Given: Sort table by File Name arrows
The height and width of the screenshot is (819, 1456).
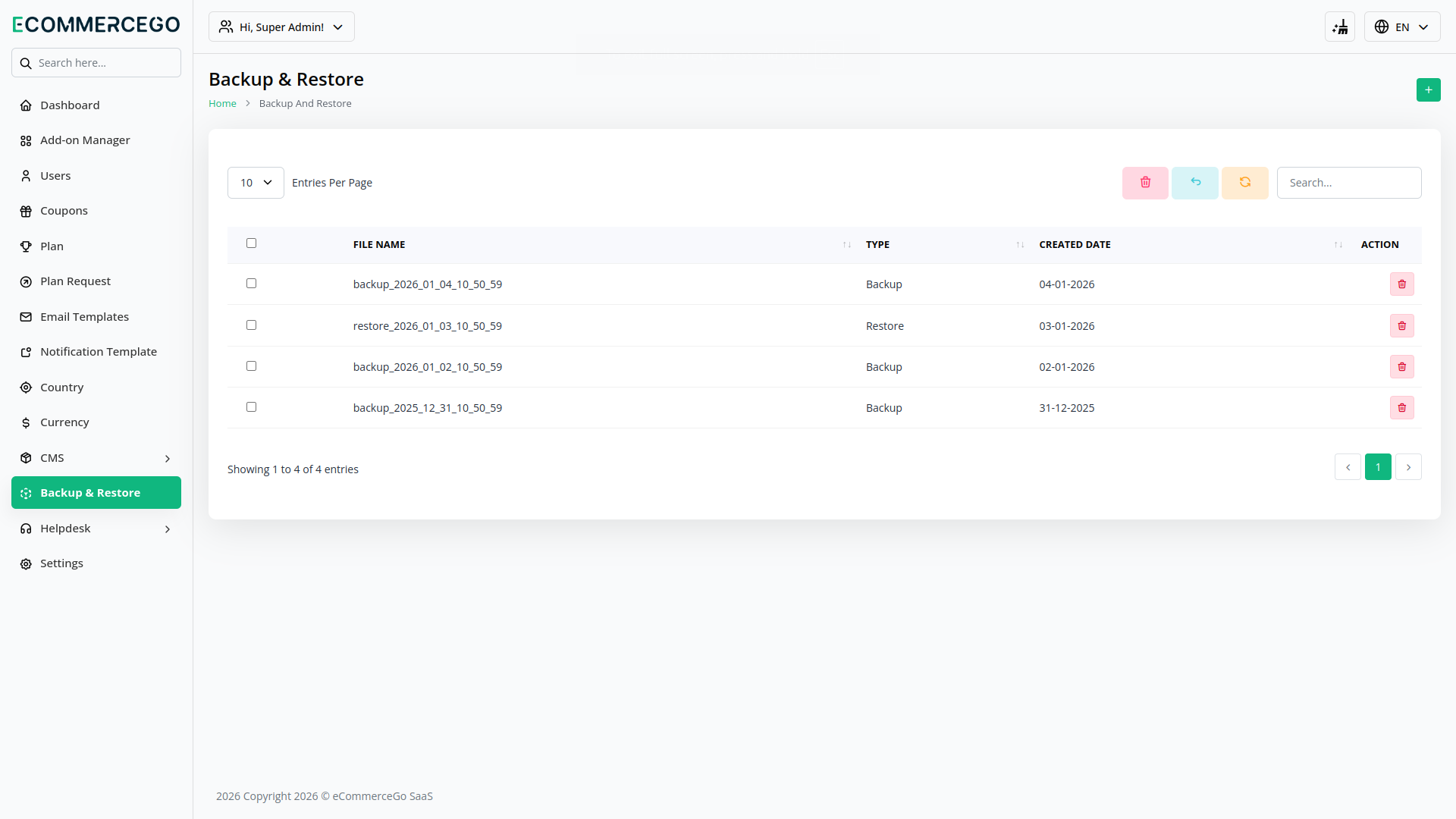Looking at the screenshot, I should coord(847,245).
